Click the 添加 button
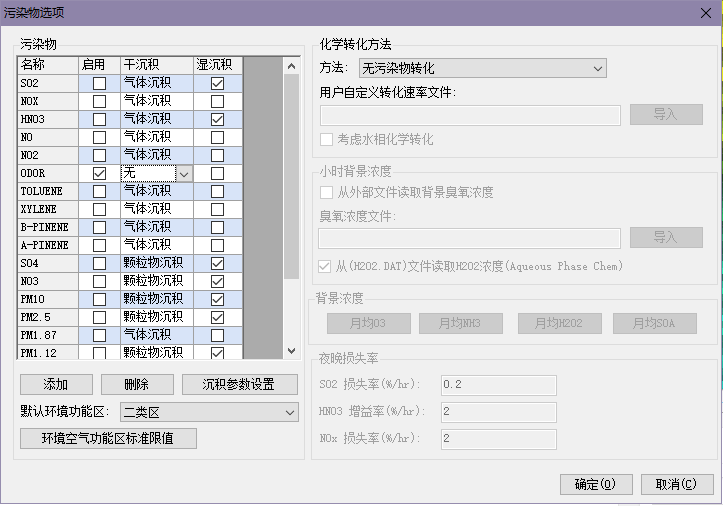723x506 pixels. point(56,385)
